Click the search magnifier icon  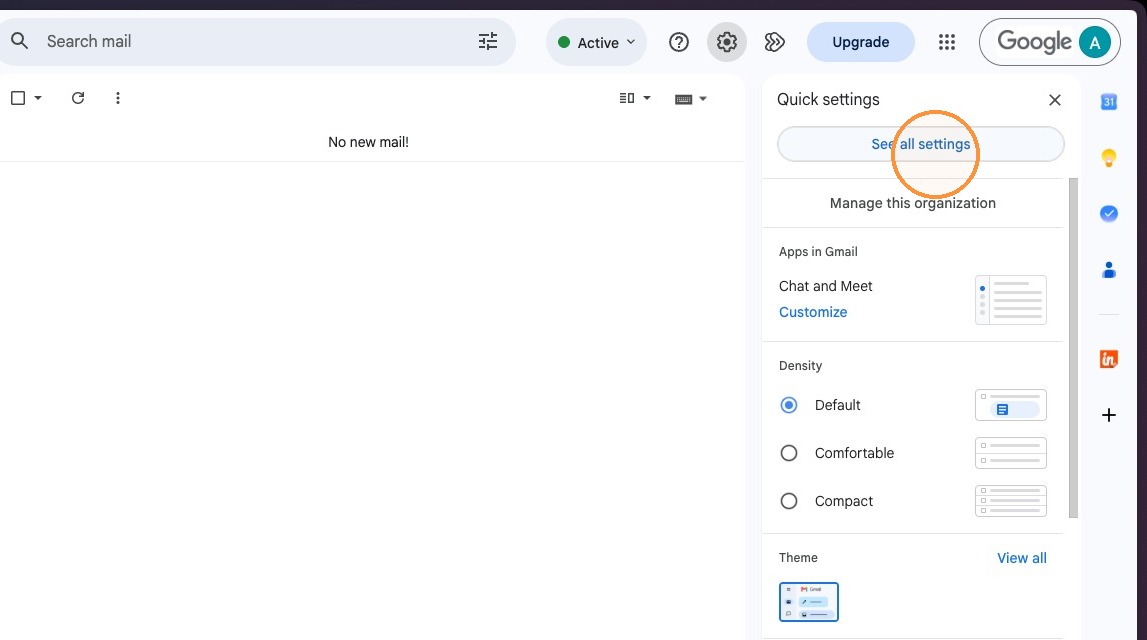point(20,41)
